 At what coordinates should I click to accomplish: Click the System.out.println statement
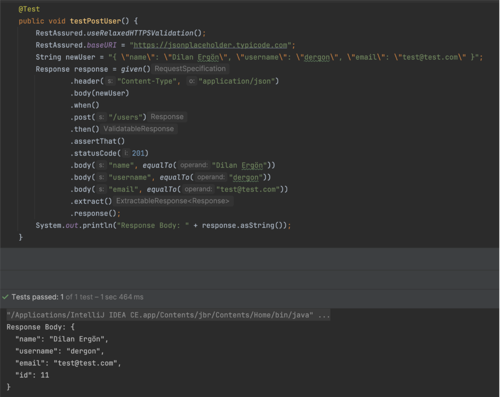click(163, 225)
